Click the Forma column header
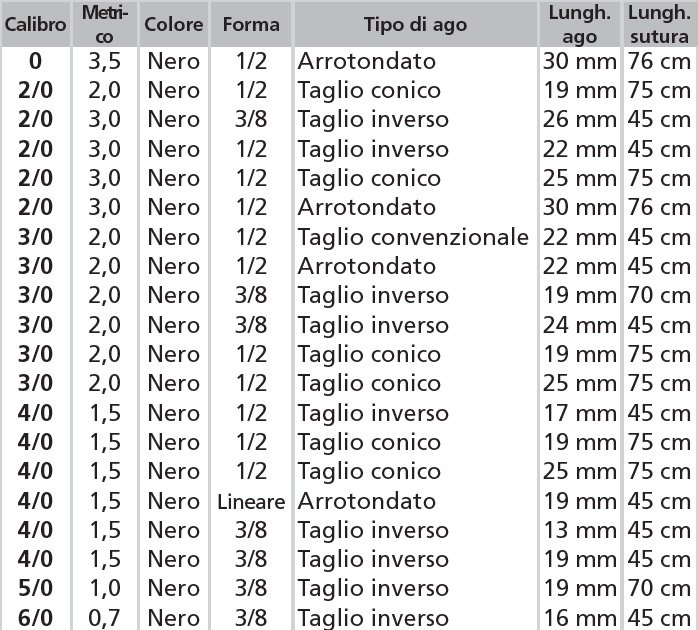The height and width of the screenshot is (630, 698). tap(251, 24)
